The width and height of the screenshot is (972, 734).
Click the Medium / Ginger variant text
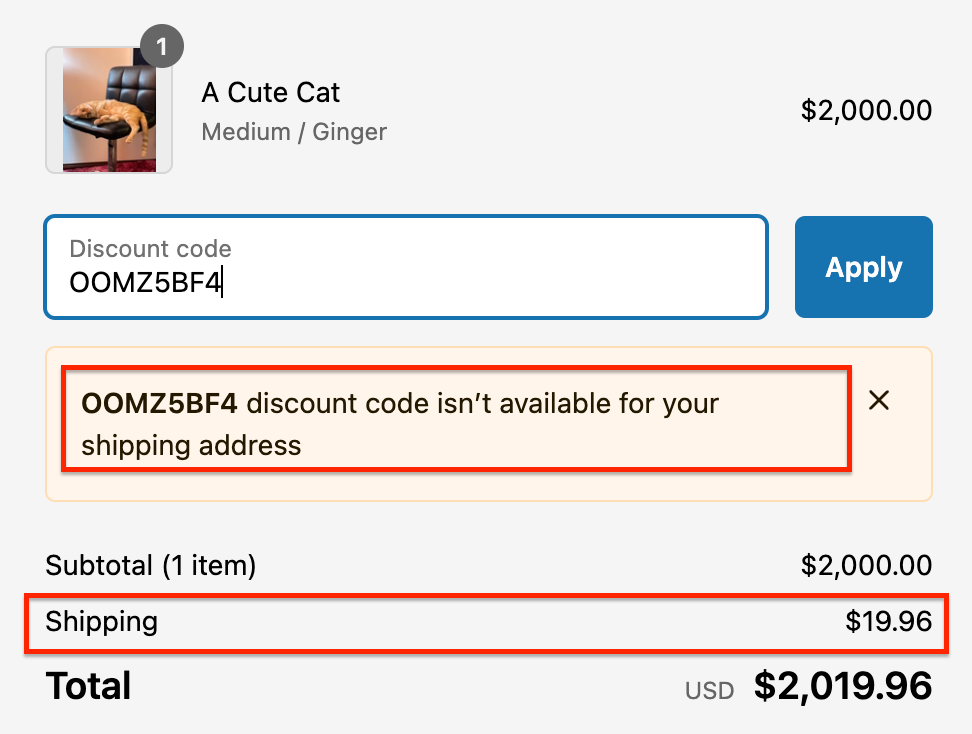point(294,132)
